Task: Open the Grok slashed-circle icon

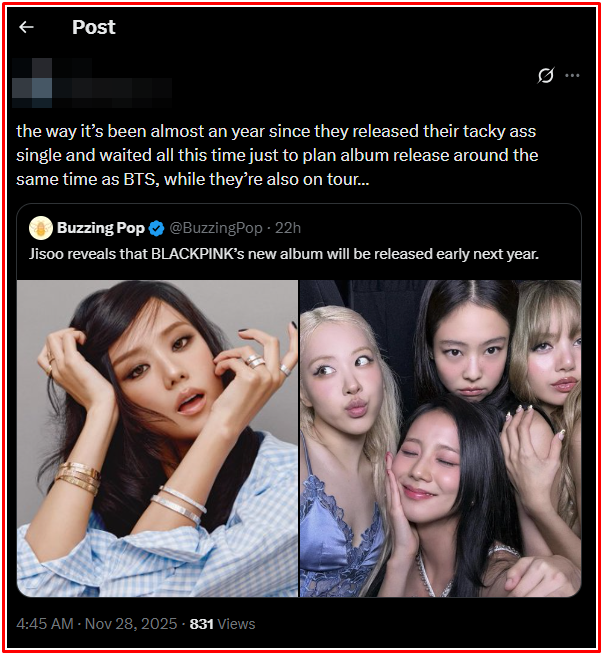Action: point(546,75)
